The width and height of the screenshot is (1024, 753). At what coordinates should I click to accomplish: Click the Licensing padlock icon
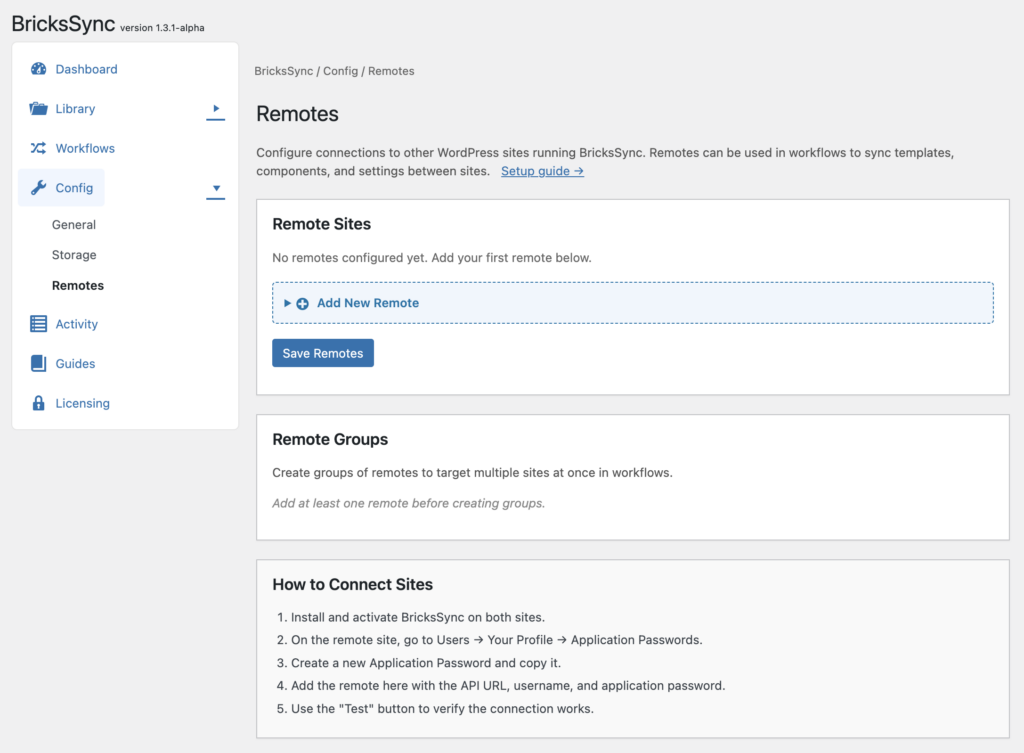(38, 404)
